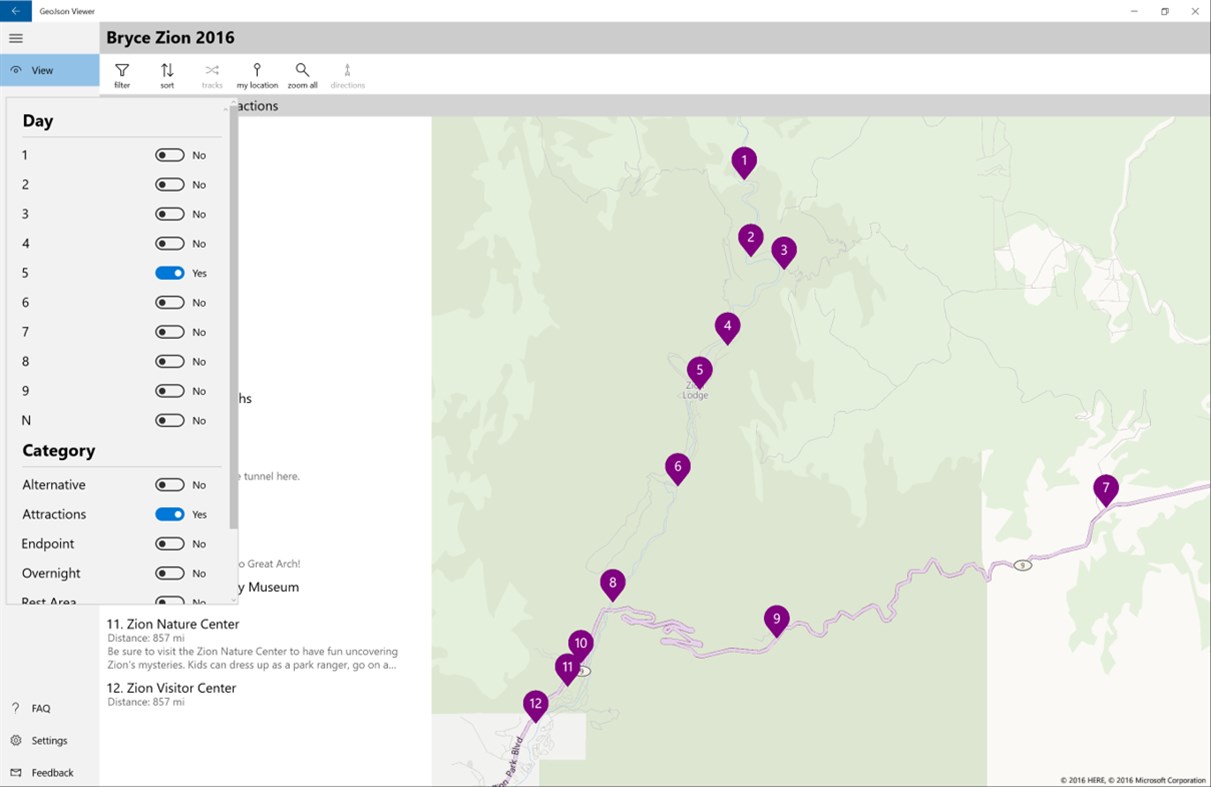Select map pin number 8
The image size is (1211, 787).
point(612,584)
